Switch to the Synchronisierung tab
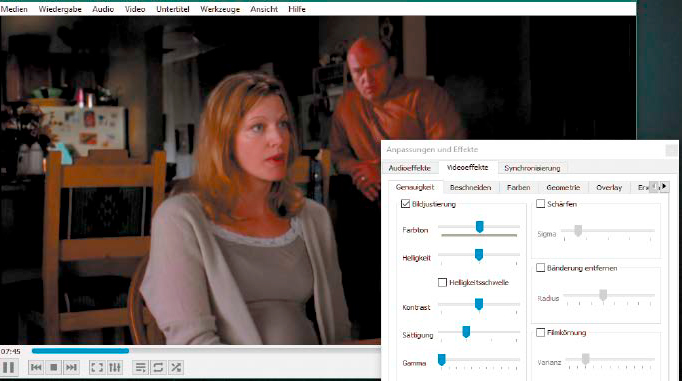Image resolution: width=682 pixels, height=381 pixels. [532, 168]
